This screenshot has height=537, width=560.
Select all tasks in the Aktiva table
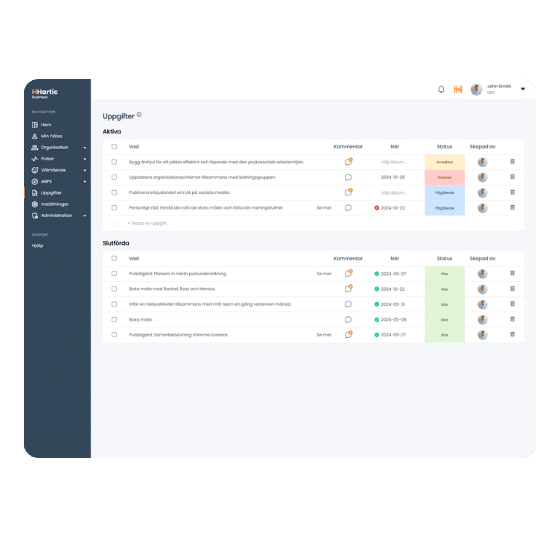pyautogui.click(x=114, y=146)
